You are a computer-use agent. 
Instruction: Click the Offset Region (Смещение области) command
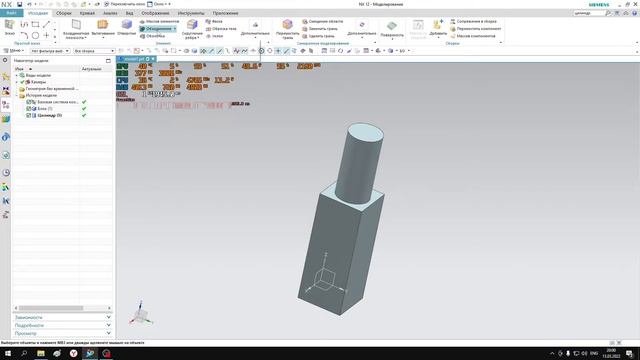pos(322,21)
